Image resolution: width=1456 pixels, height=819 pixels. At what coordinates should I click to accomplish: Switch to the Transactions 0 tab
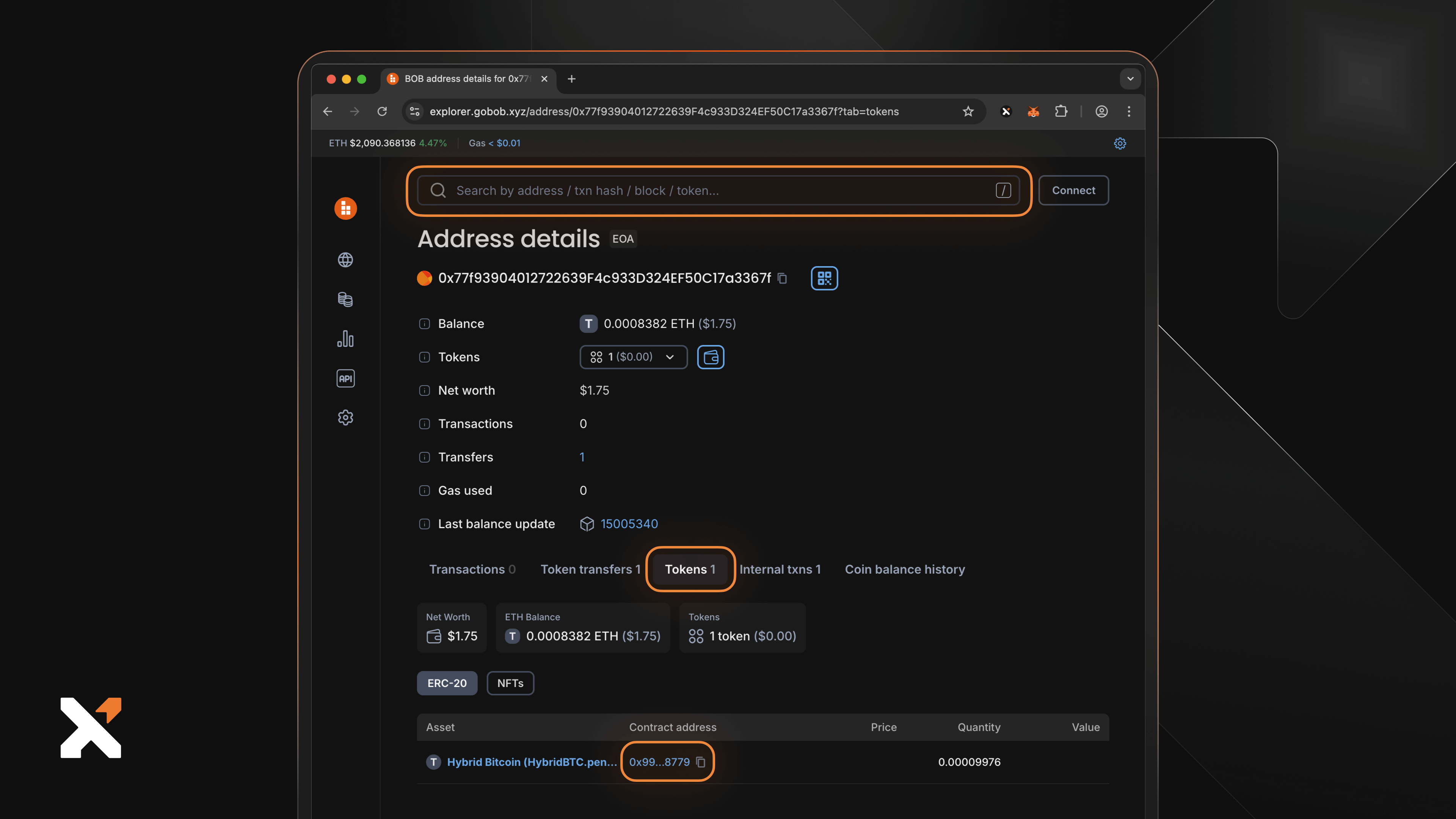(472, 569)
